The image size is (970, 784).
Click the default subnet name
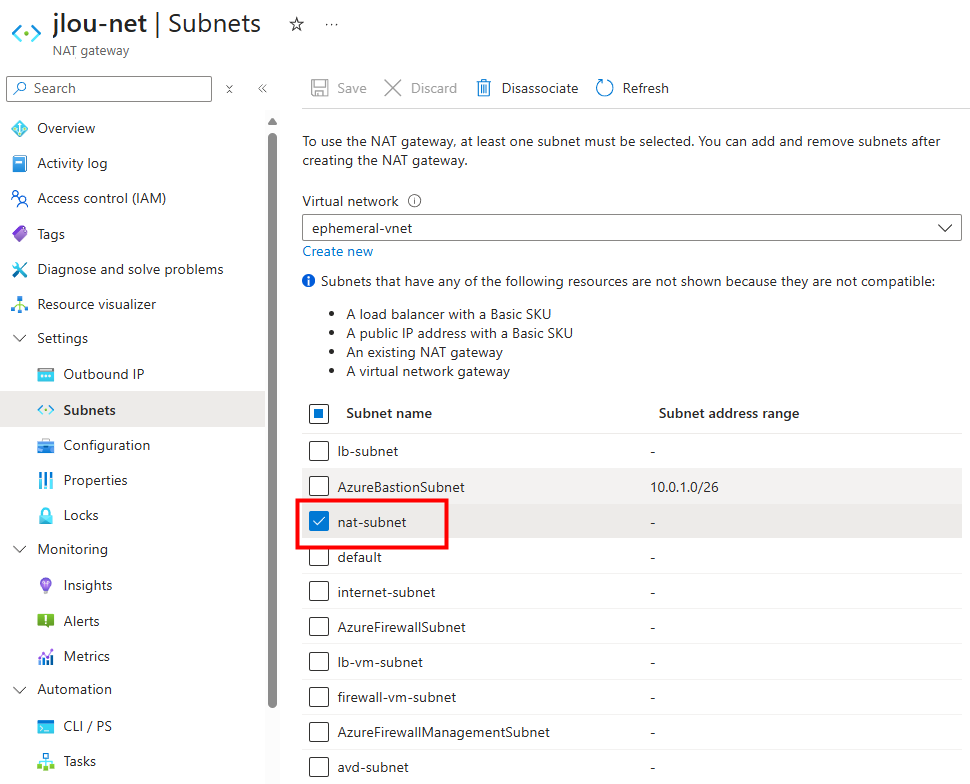tap(359, 558)
